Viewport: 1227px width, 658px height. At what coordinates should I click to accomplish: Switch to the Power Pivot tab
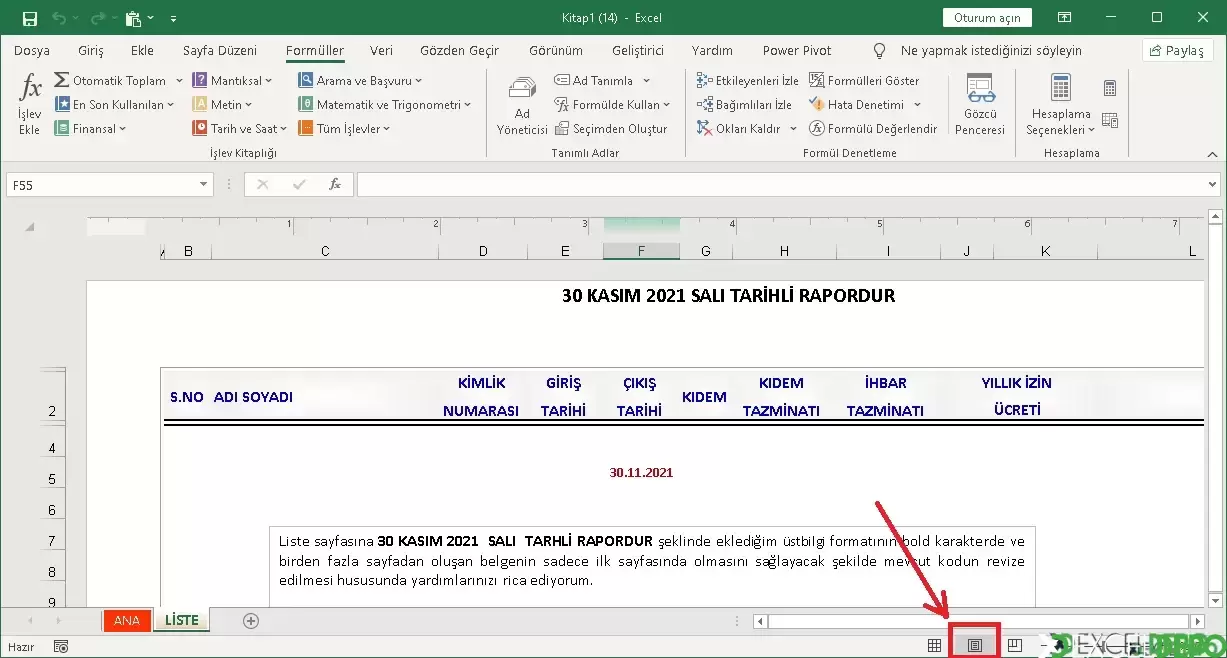click(796, 50)
